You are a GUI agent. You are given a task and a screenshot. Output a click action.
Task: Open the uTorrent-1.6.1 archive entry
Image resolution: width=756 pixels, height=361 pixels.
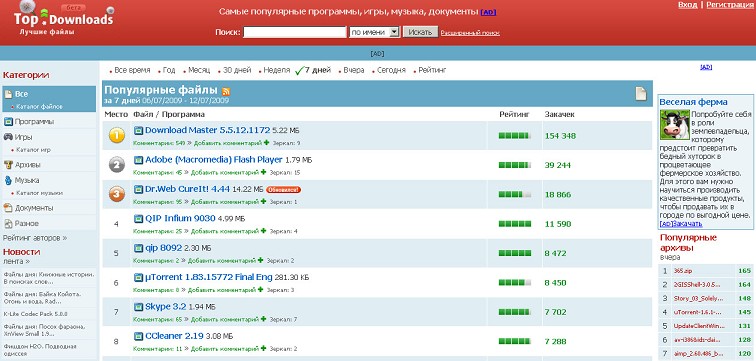click(698, 312)
